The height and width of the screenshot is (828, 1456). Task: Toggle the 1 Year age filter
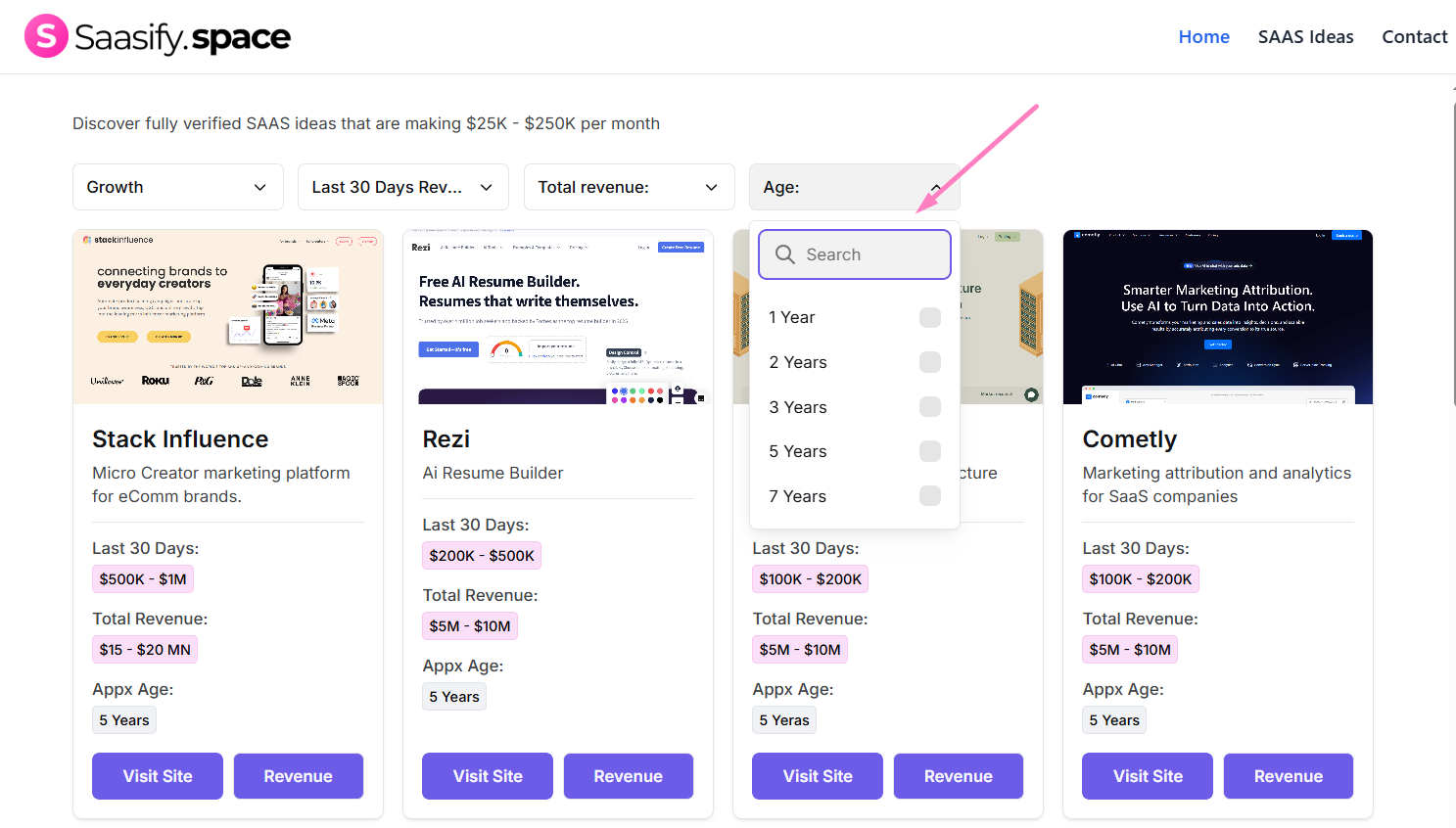click(x=928, y=317)
